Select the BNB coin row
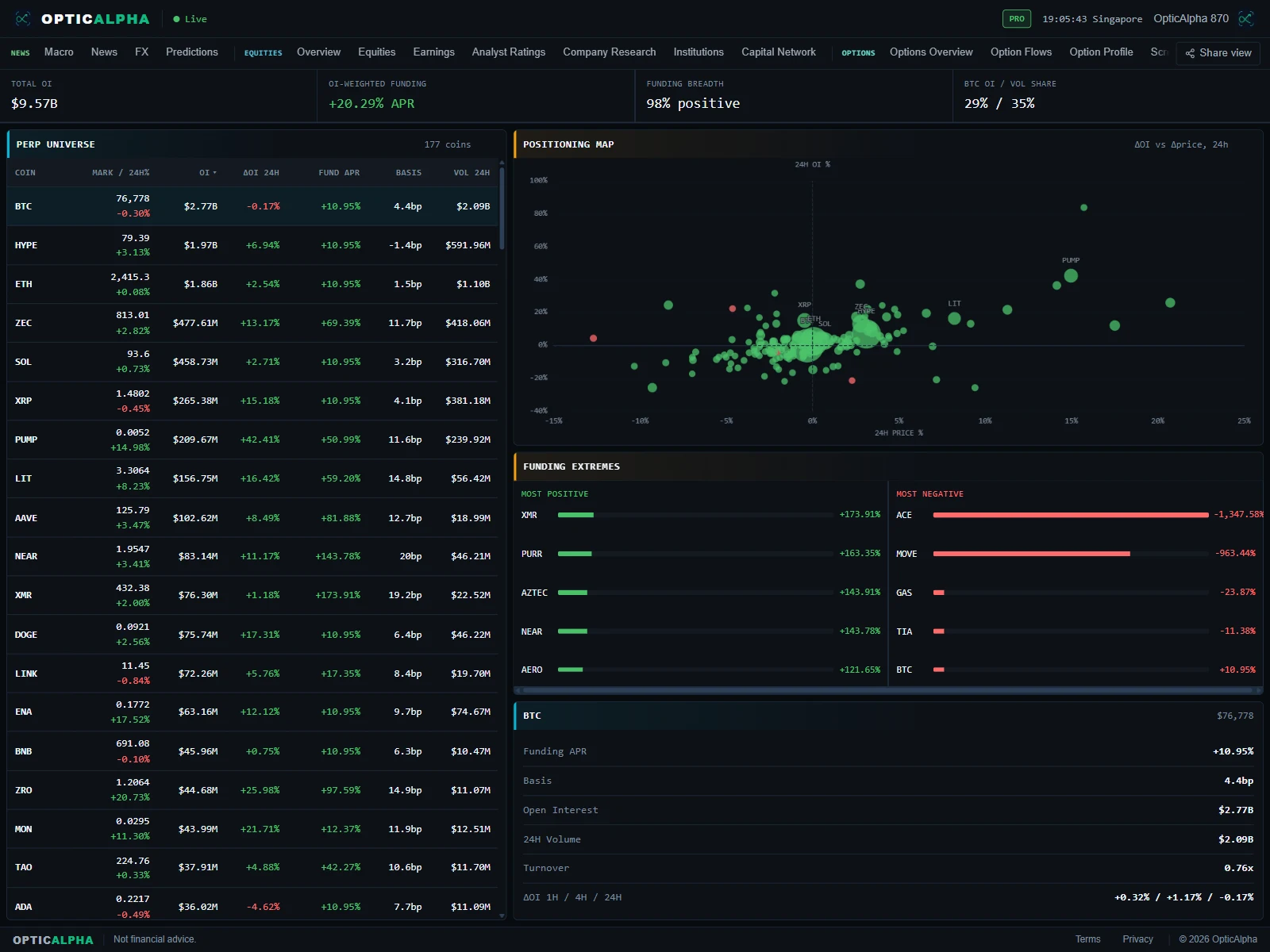The width and height of the screenshot is (1270, 952). (252, 751)
